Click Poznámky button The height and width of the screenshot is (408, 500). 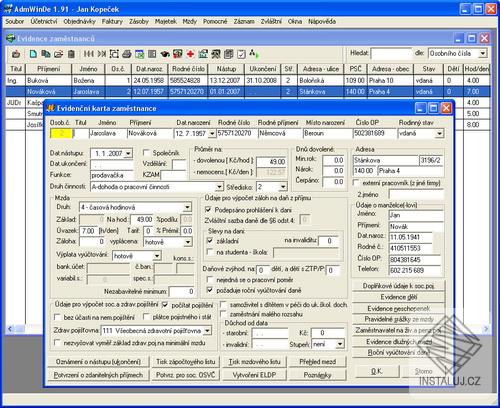[318, 375]
